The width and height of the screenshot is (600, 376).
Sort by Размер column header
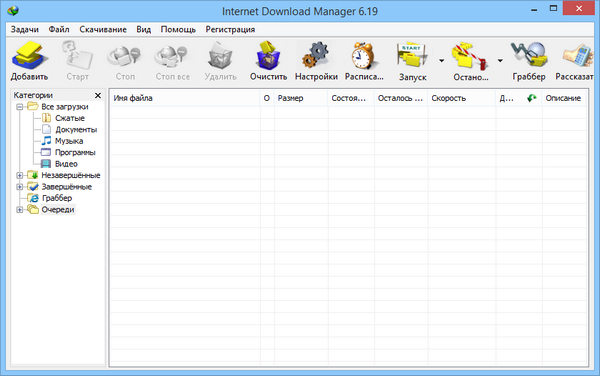[301, 98]
